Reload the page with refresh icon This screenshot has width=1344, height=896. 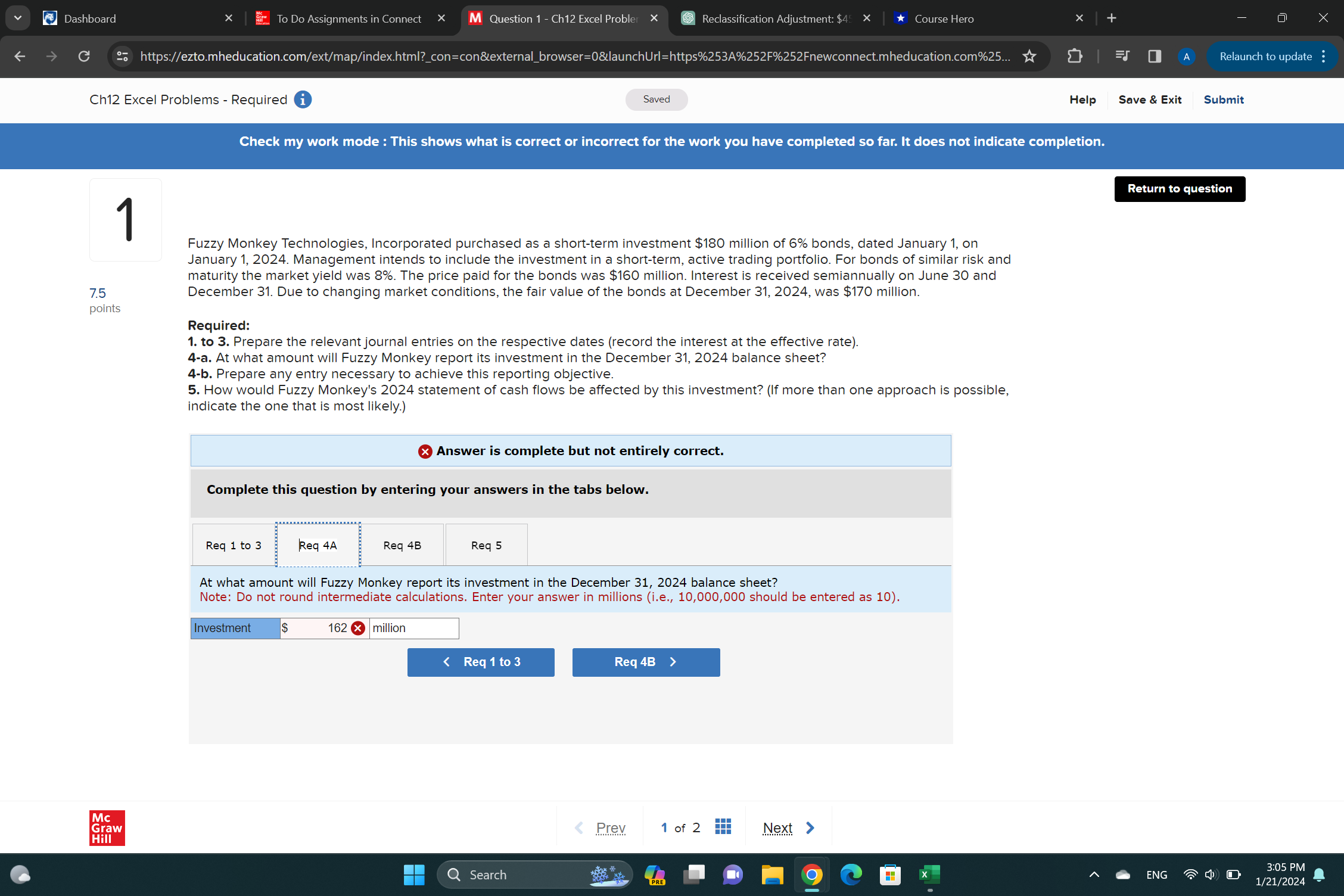(84, 57)
